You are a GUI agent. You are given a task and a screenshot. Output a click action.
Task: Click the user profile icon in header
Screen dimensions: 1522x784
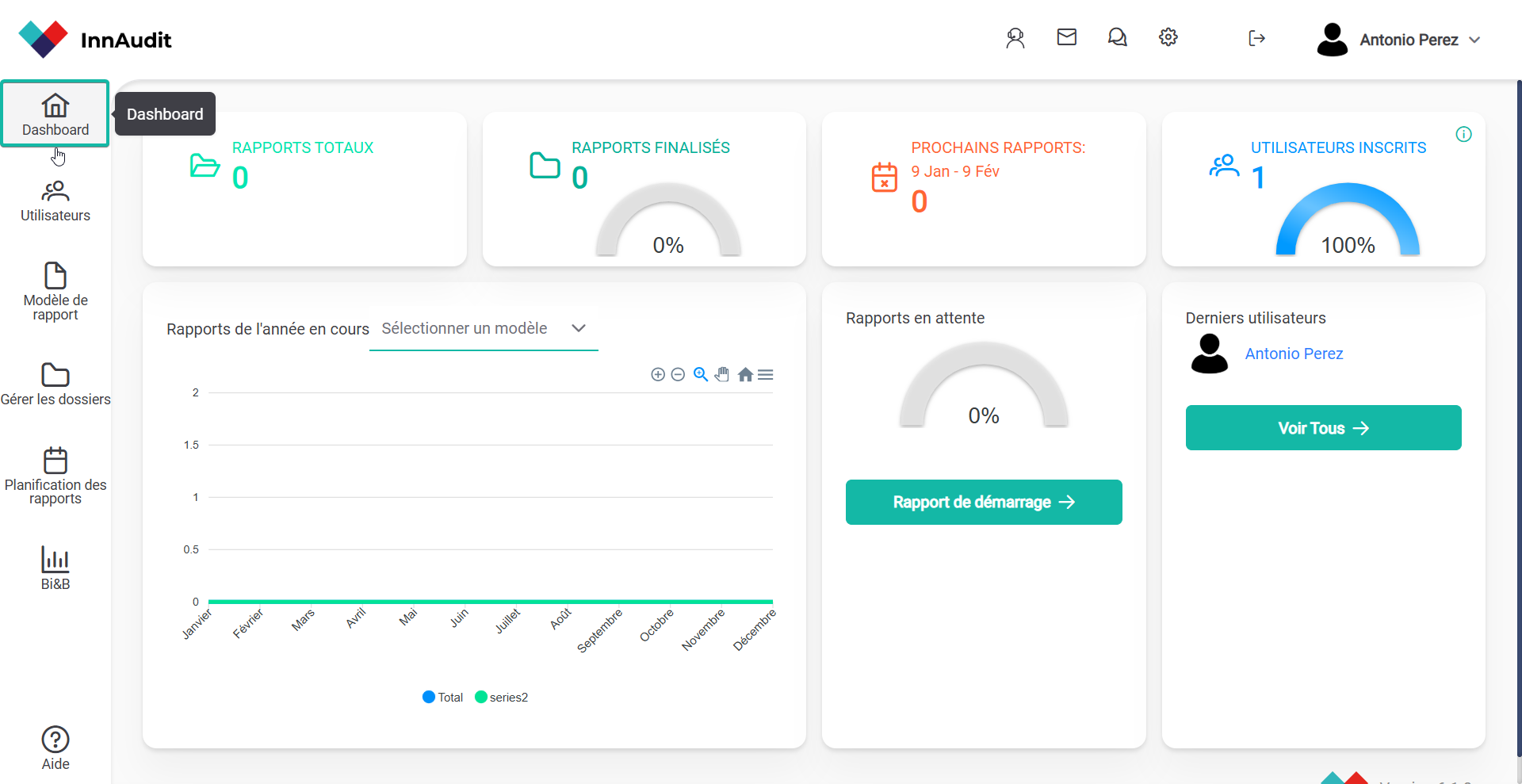[x=1015, y=38]
